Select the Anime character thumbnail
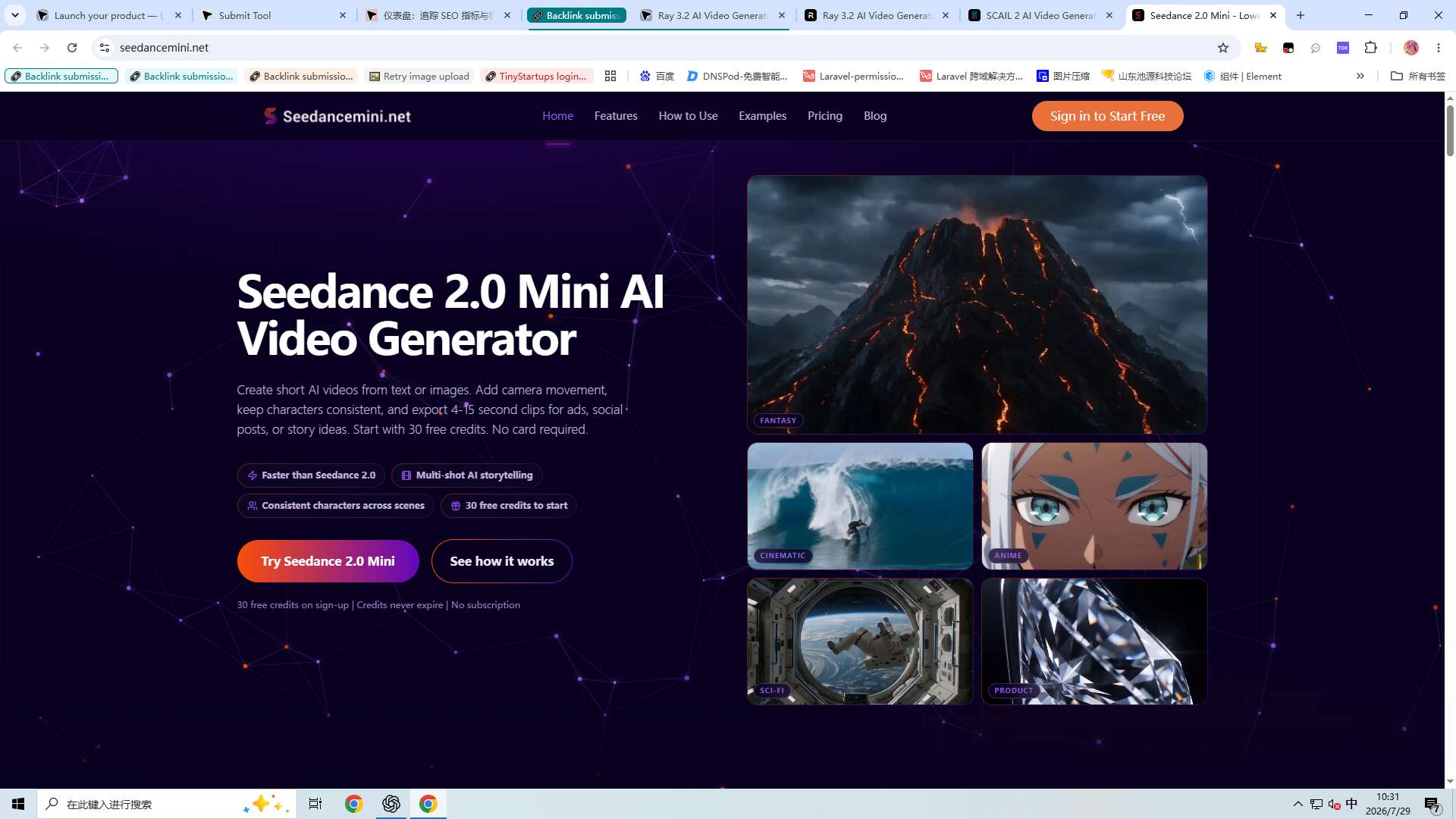The image size is (1456, 819). pos(1094,506)
